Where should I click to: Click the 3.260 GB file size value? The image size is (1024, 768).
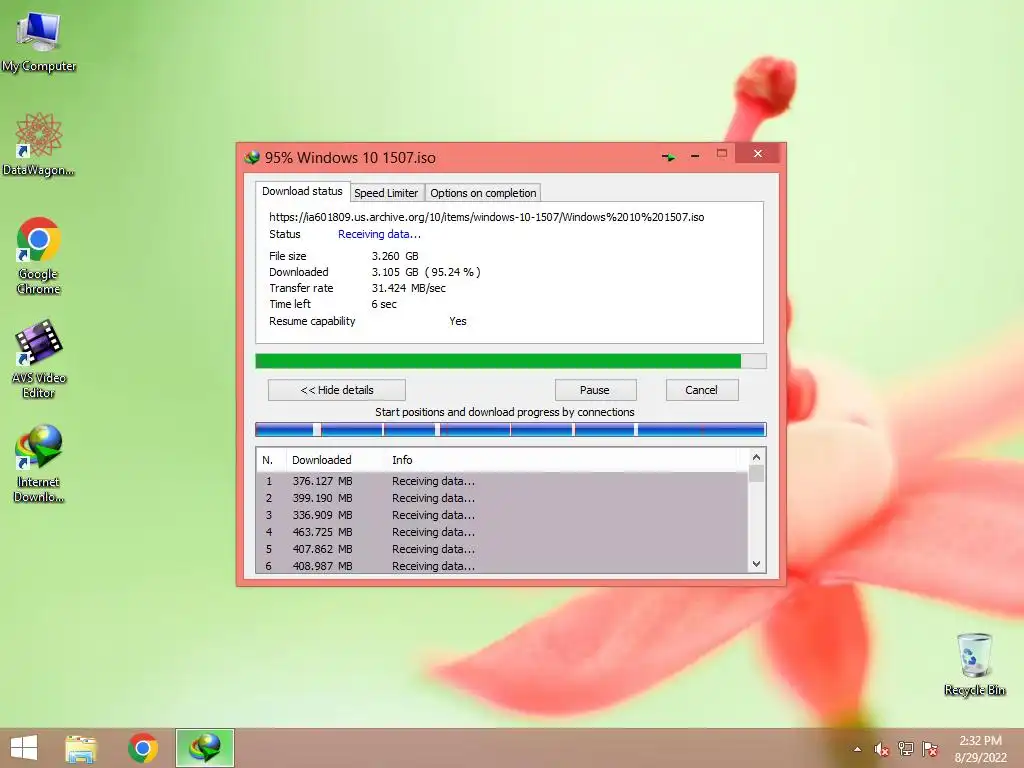click(x=395, y=256)
